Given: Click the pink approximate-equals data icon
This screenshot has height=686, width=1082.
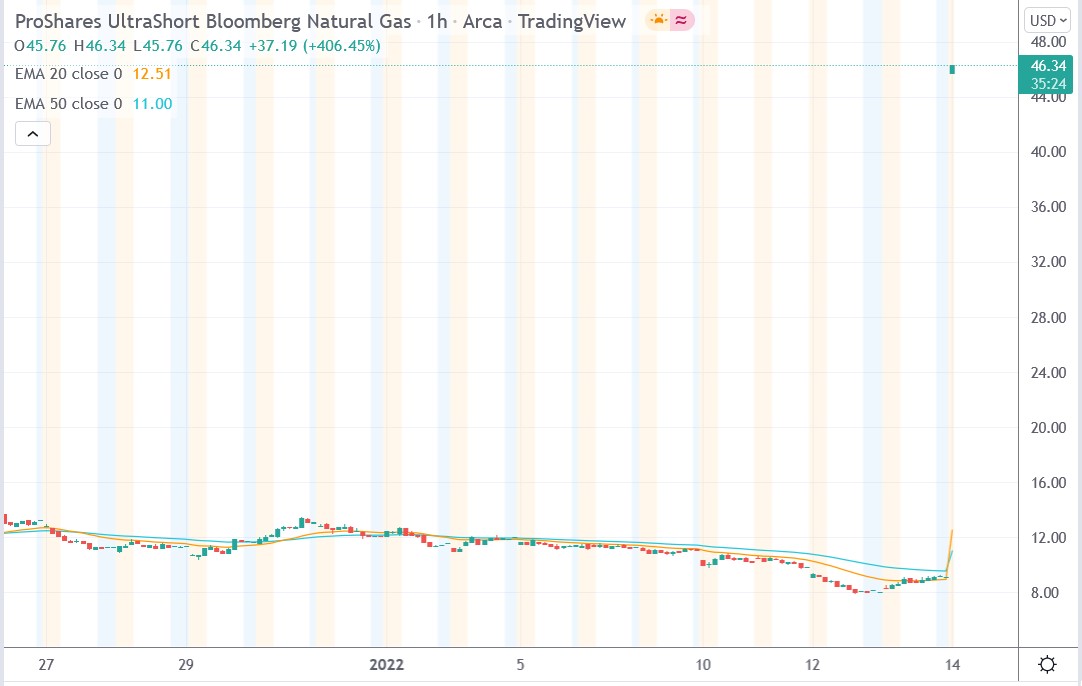Looking at the screenshot, I should 681,21.
